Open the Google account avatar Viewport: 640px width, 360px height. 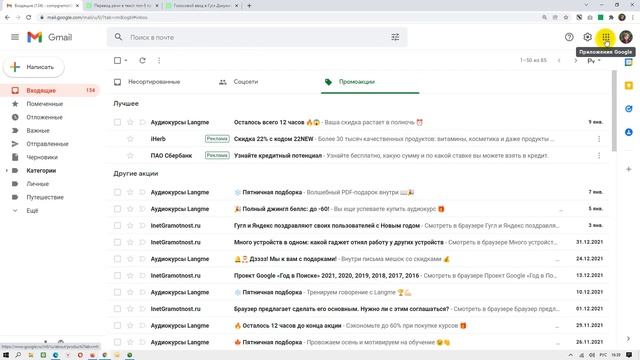(x=626, y=37)
